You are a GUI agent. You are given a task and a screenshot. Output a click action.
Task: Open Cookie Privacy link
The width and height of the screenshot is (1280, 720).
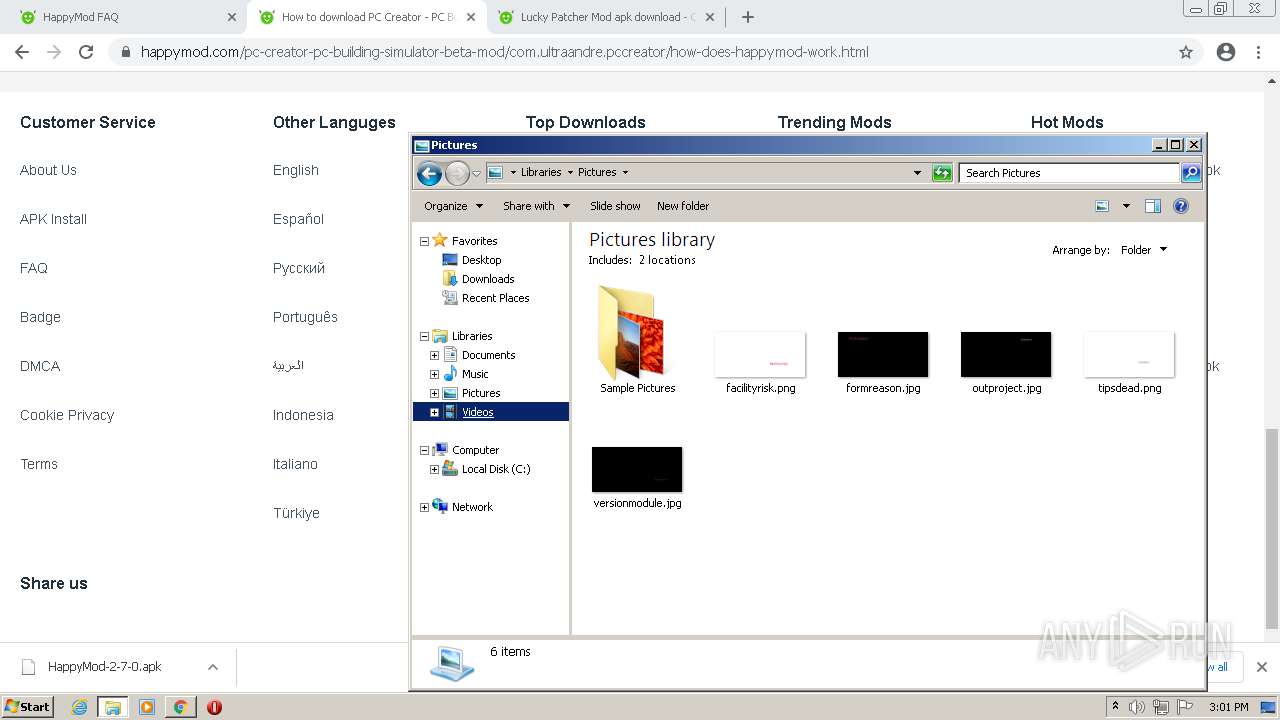click(67, 415)
